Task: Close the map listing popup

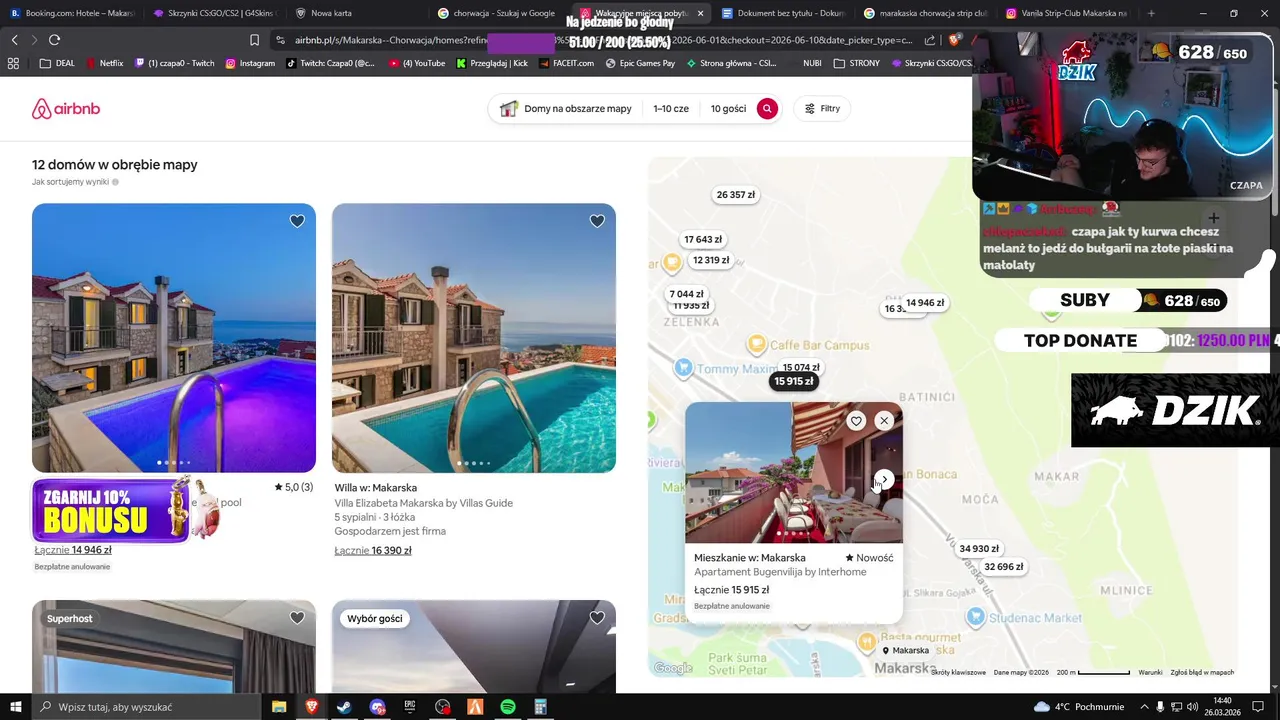Action: tap(884, 421)
